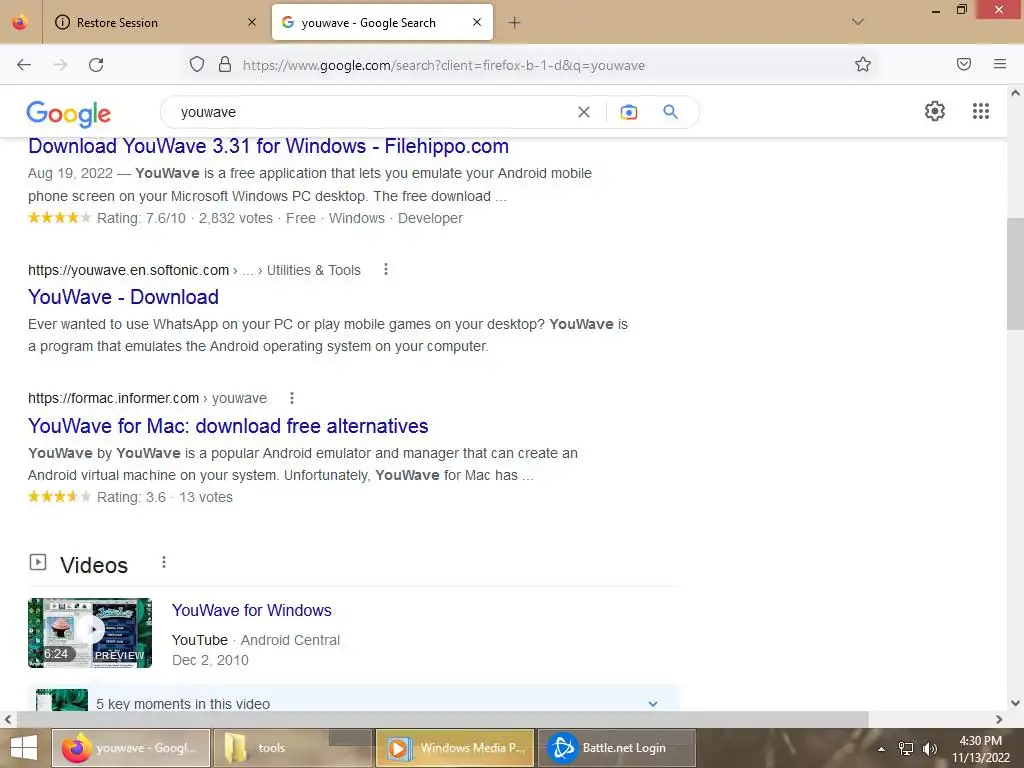Click the scroll down arrow

1015,703
